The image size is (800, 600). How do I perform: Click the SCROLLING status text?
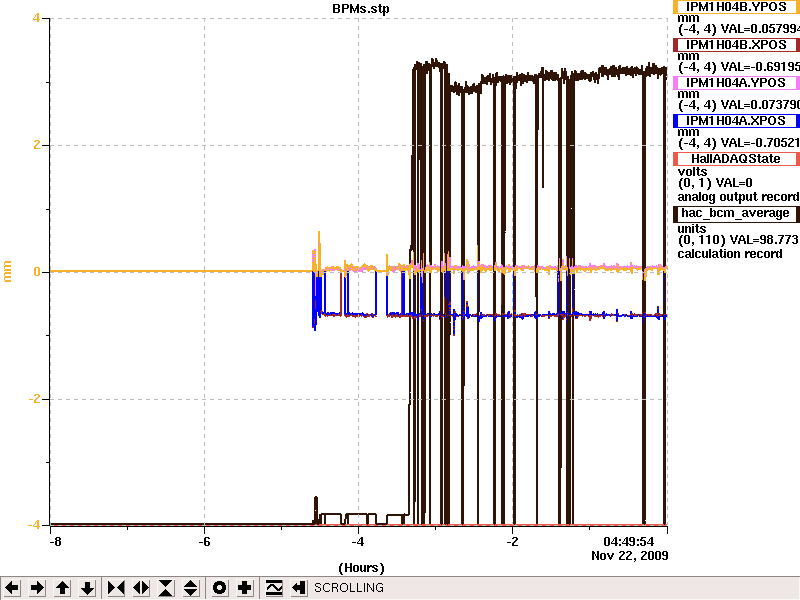(348, 588)
